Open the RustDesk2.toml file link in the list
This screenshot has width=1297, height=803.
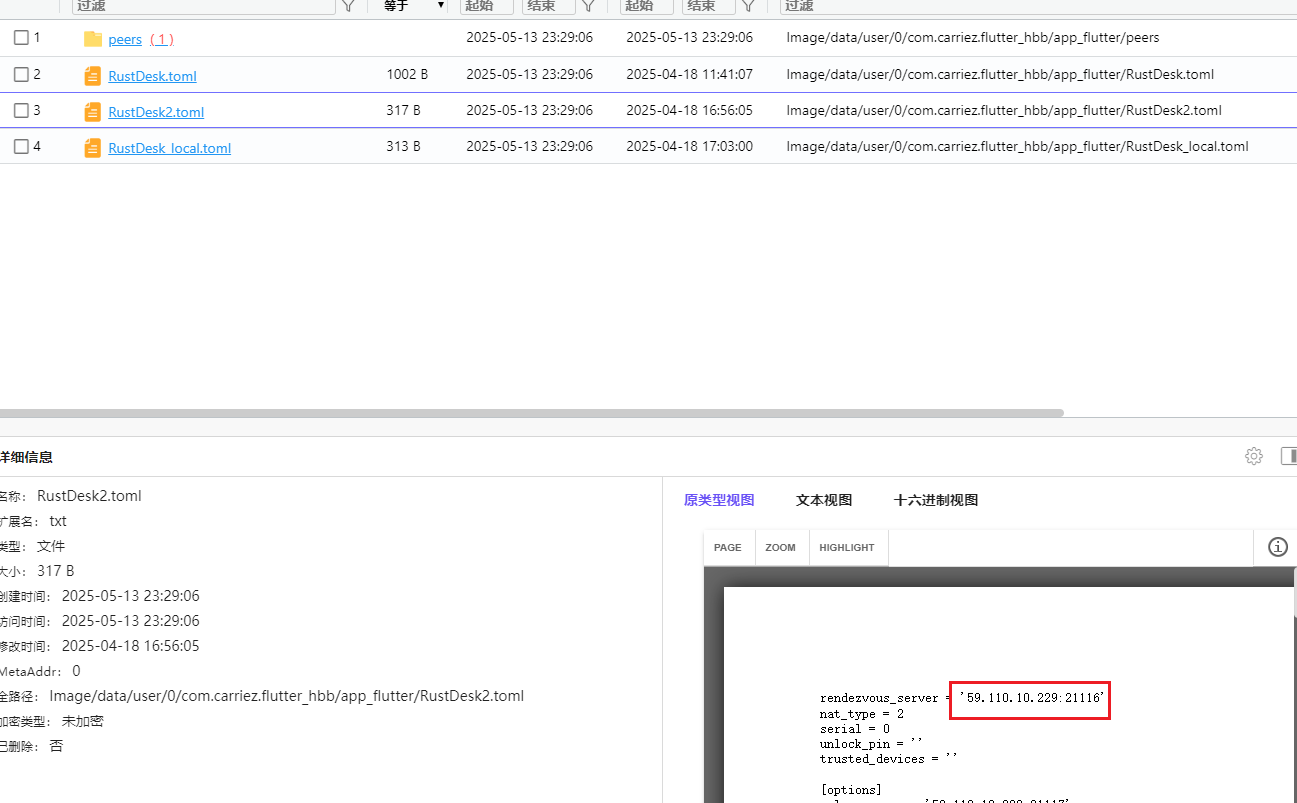click(156, 112)
